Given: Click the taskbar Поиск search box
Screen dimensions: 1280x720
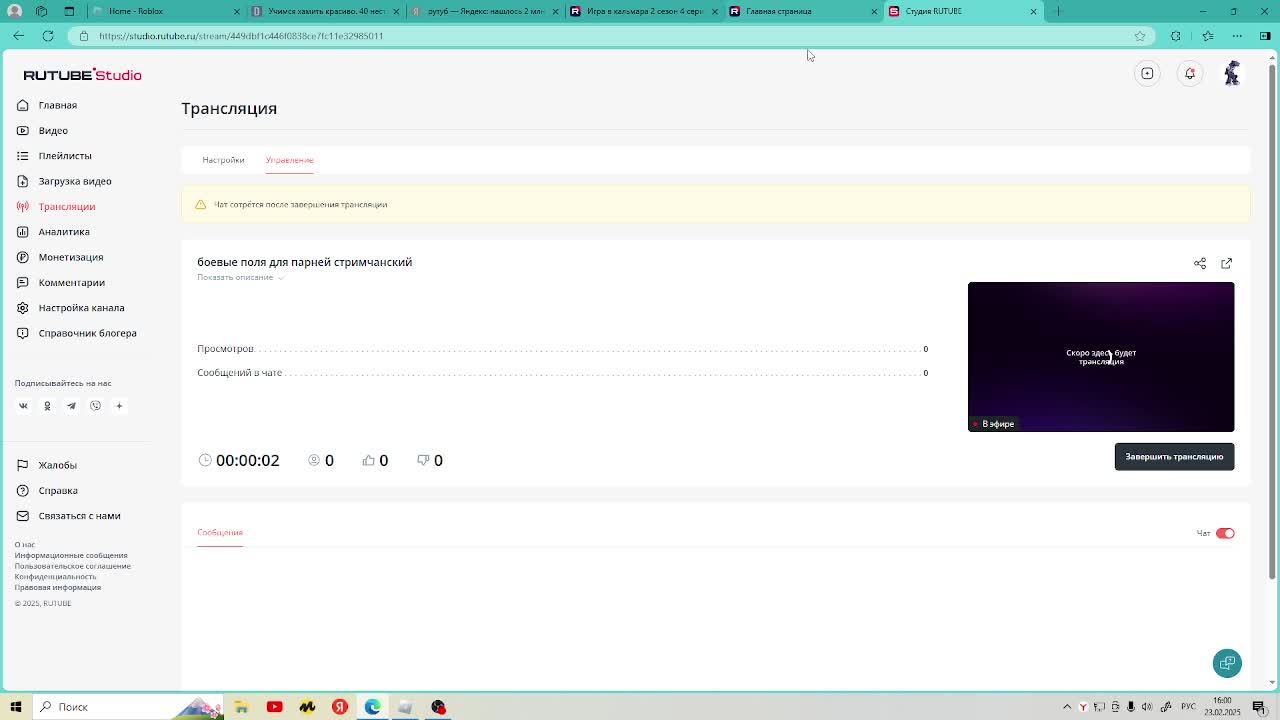Looking at the screenshot, I should click(128, 707).
